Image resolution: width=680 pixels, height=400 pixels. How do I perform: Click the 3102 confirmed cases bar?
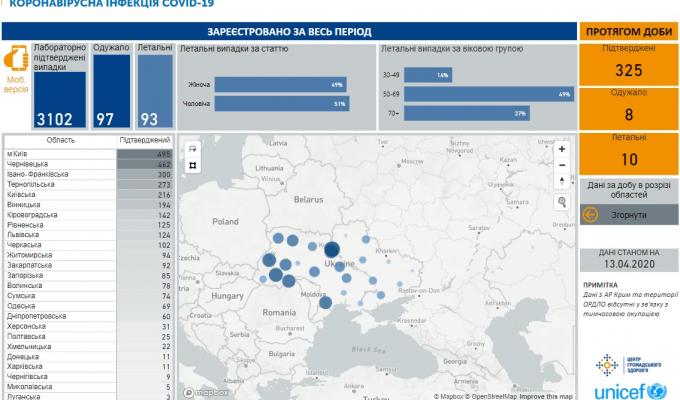click(x=60, y=100)
